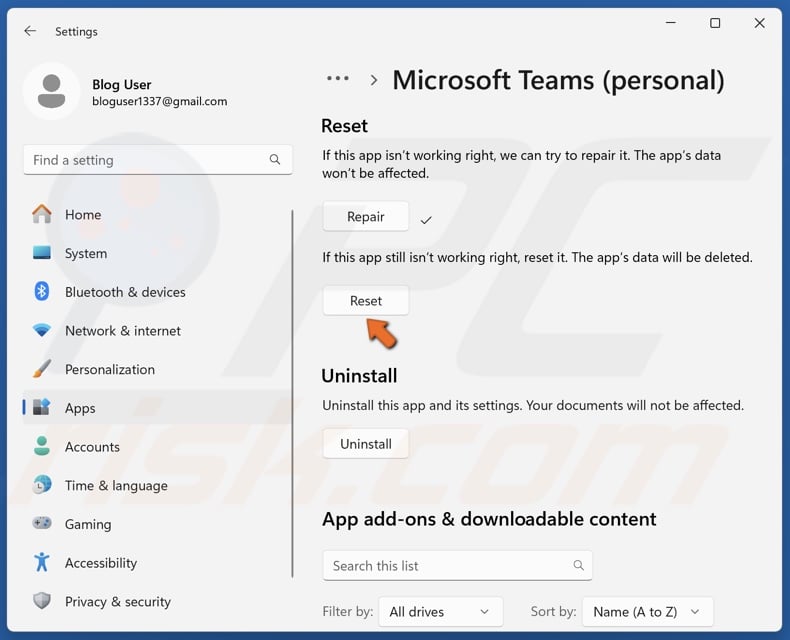Viewport: 790px width, 640px height.
Task: Click the Search this list field
Action: click(457, 565)
